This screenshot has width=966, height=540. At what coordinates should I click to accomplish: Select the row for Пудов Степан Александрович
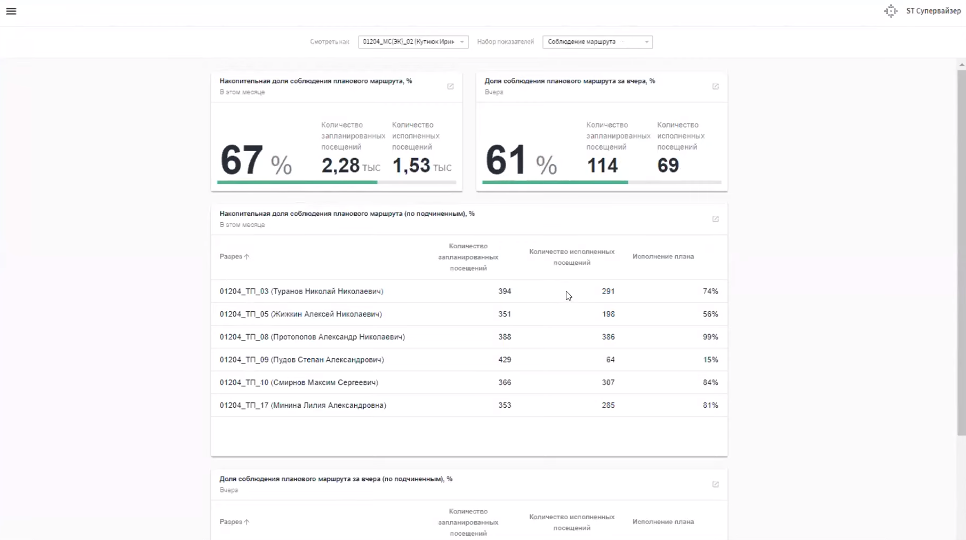(301, 360)
